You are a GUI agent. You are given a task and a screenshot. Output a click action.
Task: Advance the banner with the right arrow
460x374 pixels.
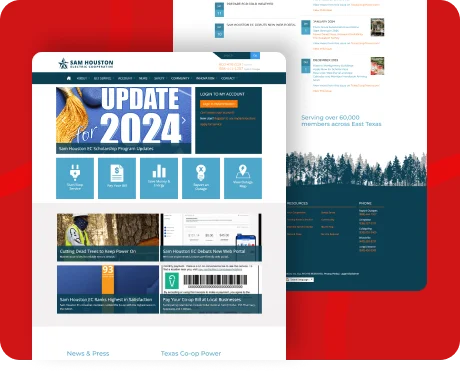tap(184, 120)
